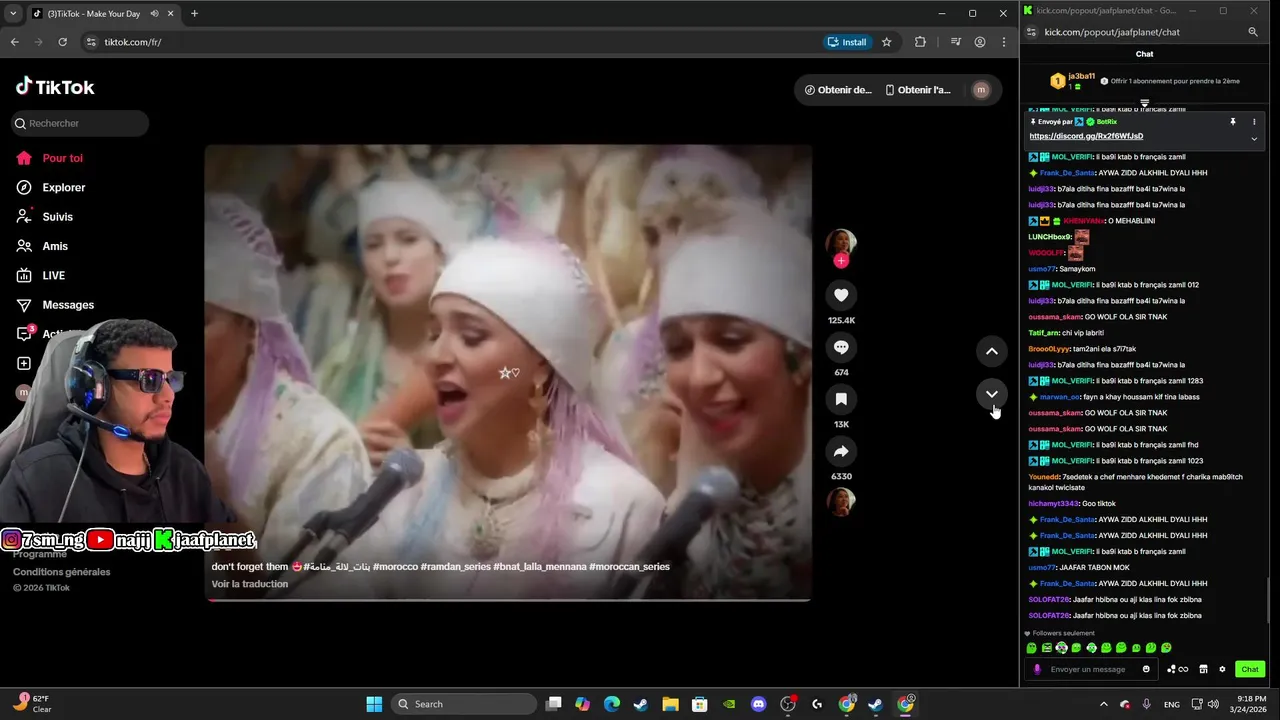Open the #morocco hashtag in the caption
Viewport: 1280px width, 720px height.
394,567
